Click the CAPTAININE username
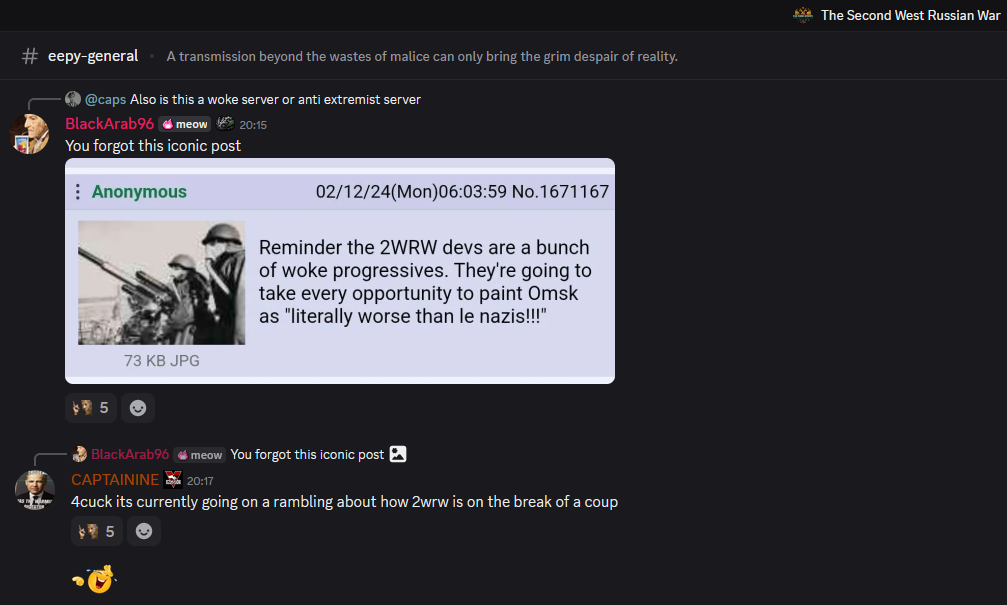This screenshot has width=1007, height=605. click(x=115, y=480)
